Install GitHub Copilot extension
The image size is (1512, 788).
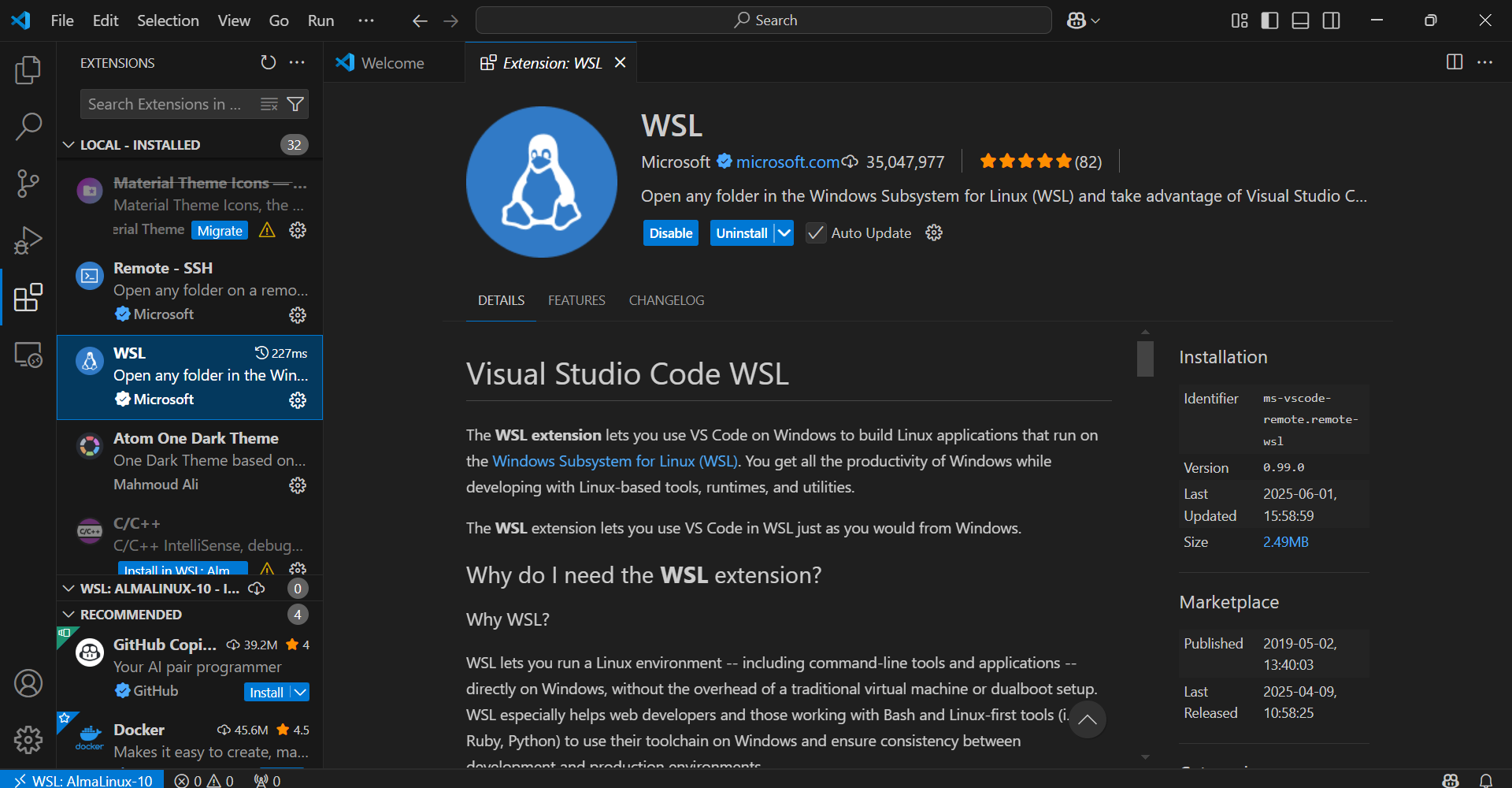(266, 692)
